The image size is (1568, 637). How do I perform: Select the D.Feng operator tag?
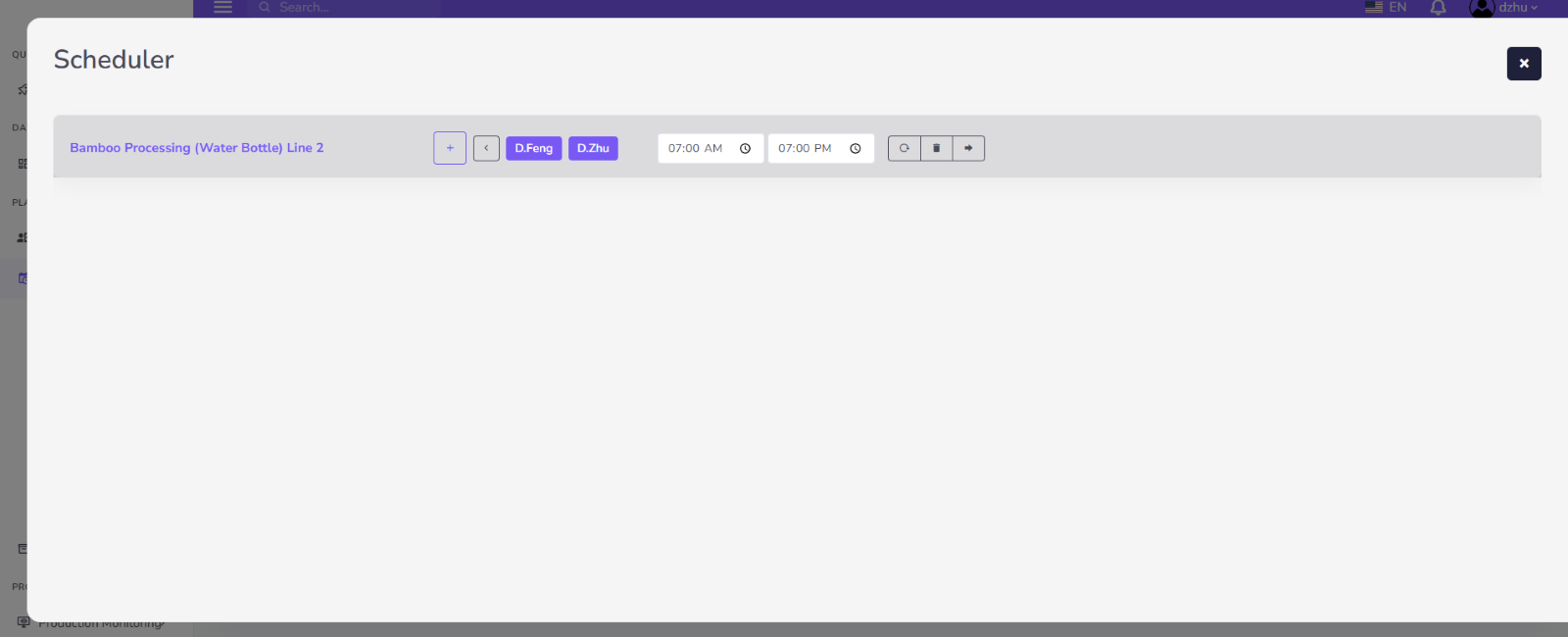(x=533, y=148)
